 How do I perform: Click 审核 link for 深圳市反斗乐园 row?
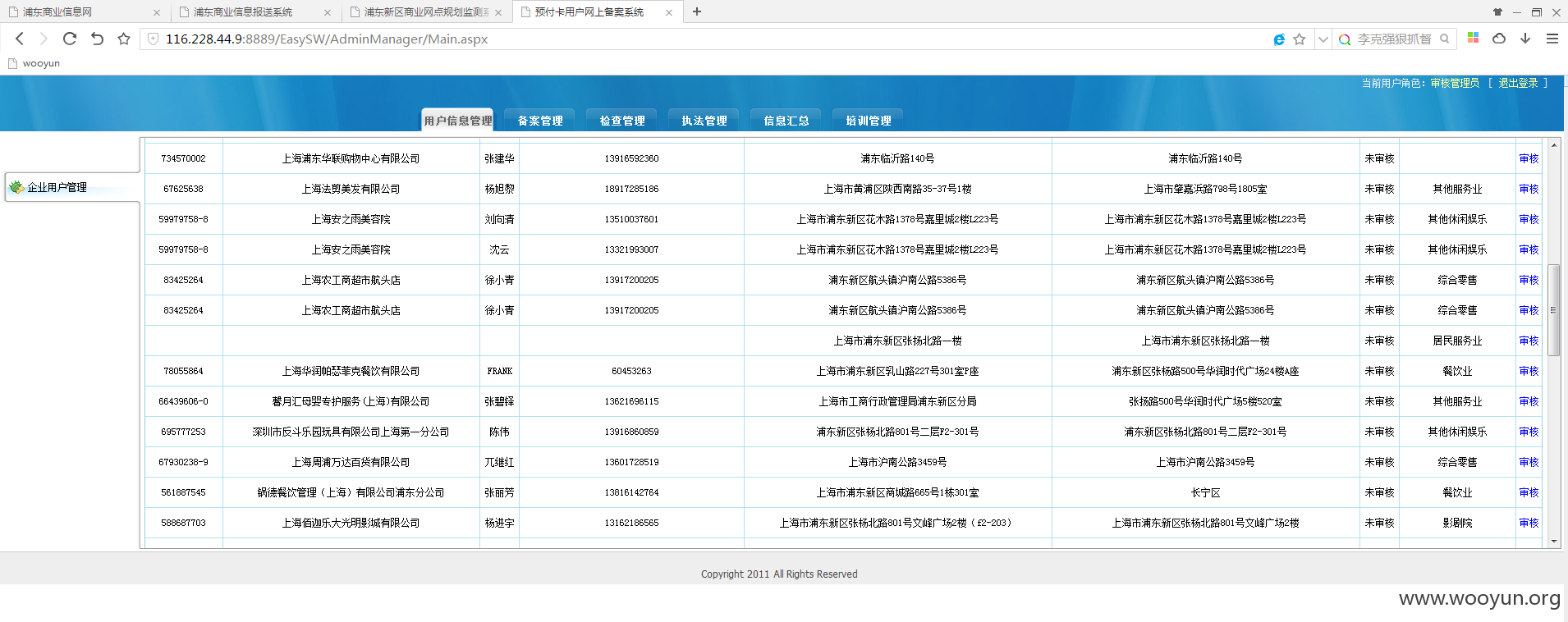point(1529,432)
